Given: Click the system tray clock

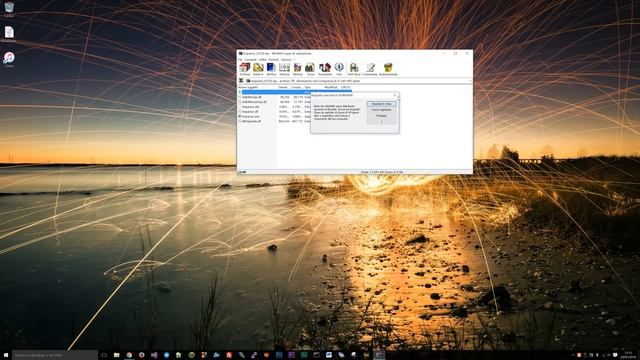Looking at the screenshot, I should point(628,355).
